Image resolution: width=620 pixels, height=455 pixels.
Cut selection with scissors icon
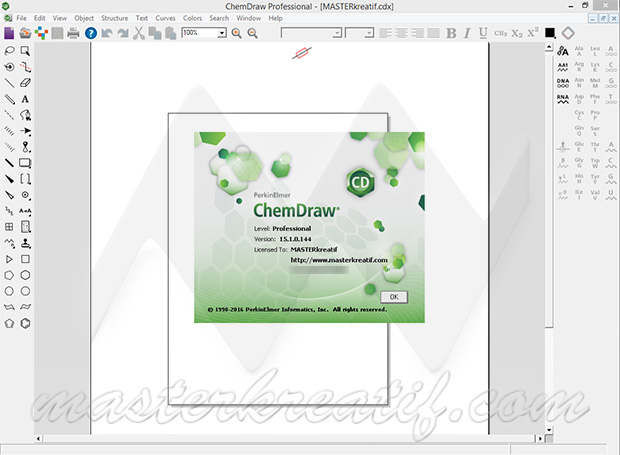(x=138, y=33)
